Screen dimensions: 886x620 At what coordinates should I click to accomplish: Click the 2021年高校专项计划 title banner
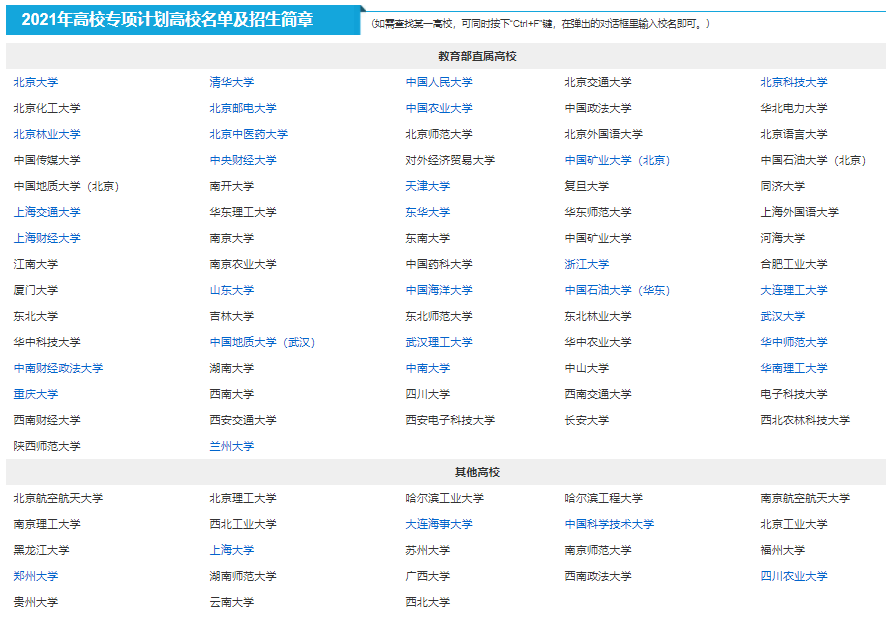[x=180, y=20]
